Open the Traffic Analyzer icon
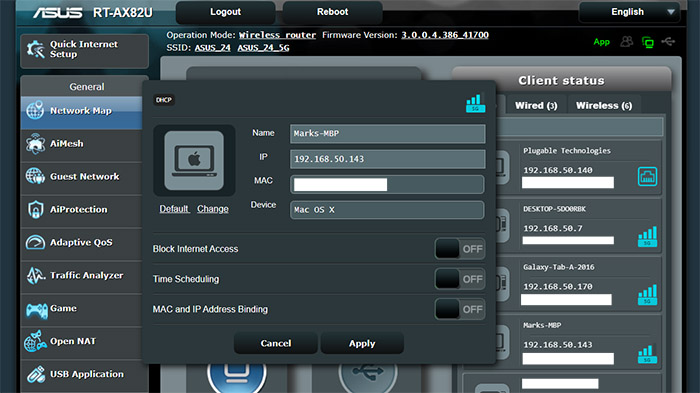Screen dimensions: 700x393 pyautogui.click(x=36, y=276)
